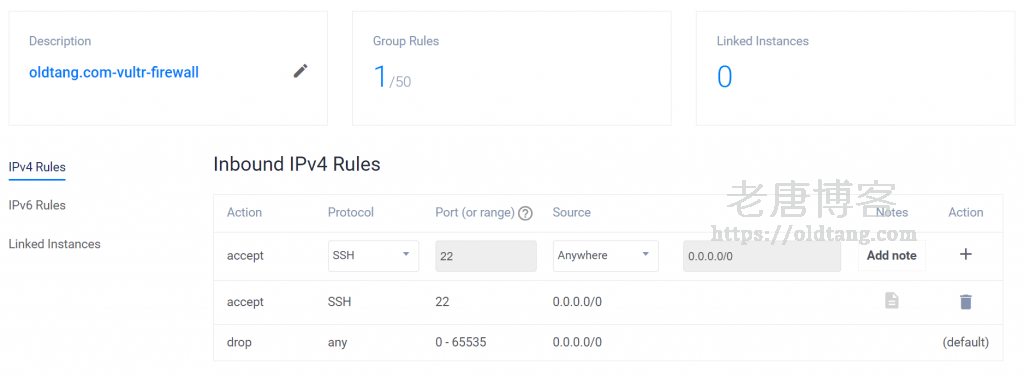The image size is (1024, 377).
Task: Click the Protocol column header
Action: 351,212
